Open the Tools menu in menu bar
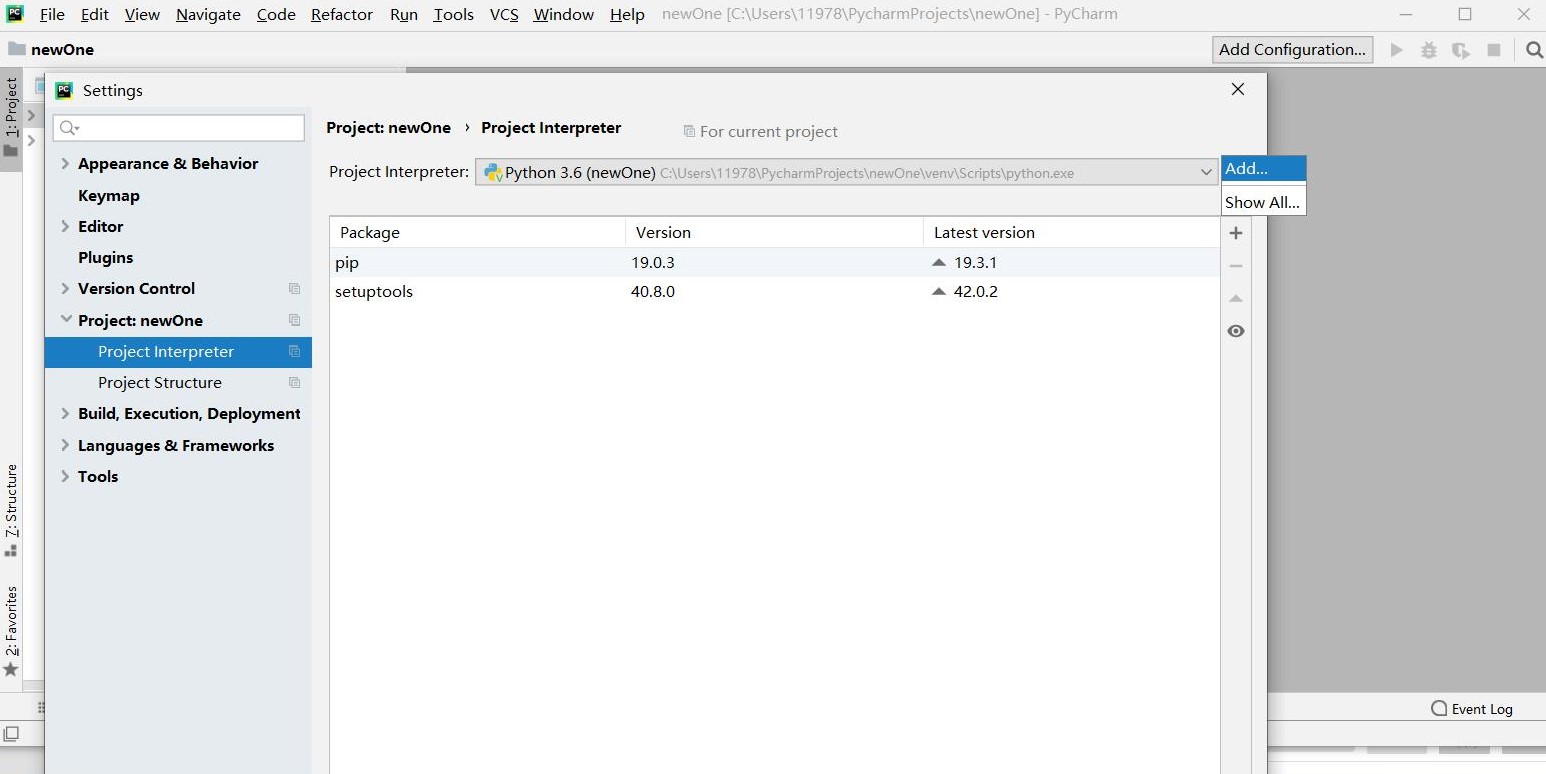This screenshot has height=774, width=1546. [453, 15]
